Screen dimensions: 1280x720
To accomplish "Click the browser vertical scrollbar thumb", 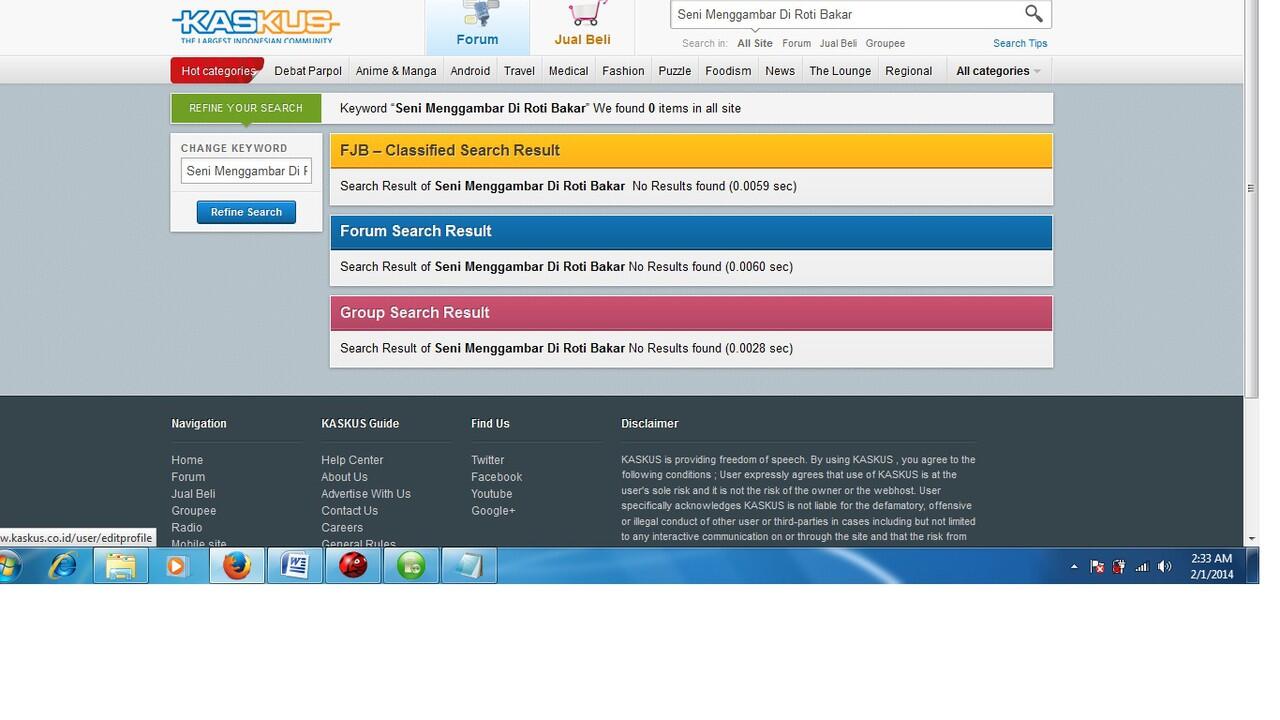I will click(1251, 200).
